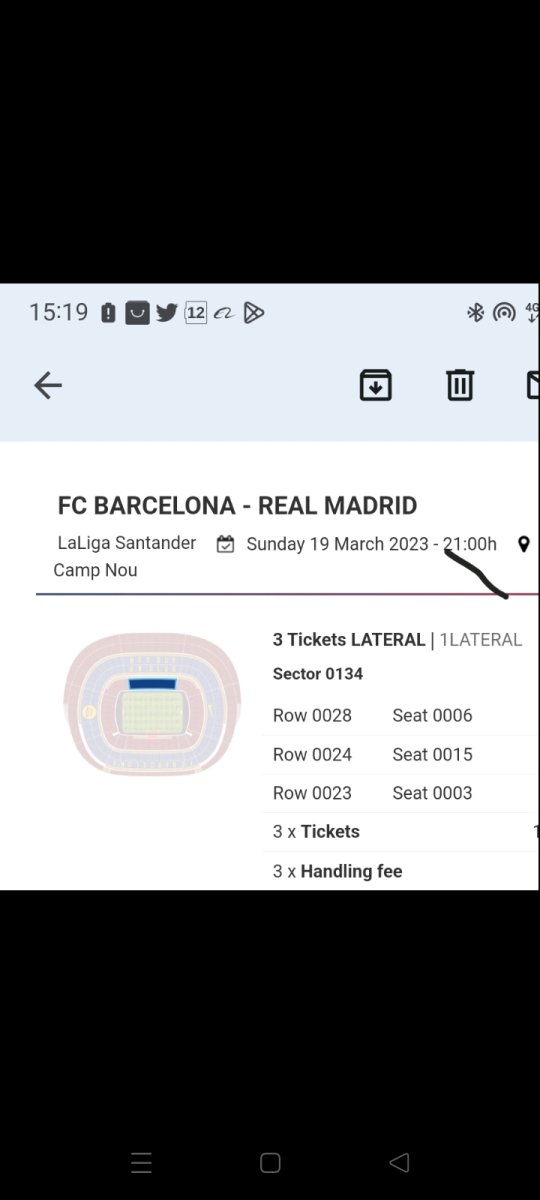The image size is (540, 1200).
Task: Open the Camp Nou stadium seating map
Action: click(x=152, y=703)
